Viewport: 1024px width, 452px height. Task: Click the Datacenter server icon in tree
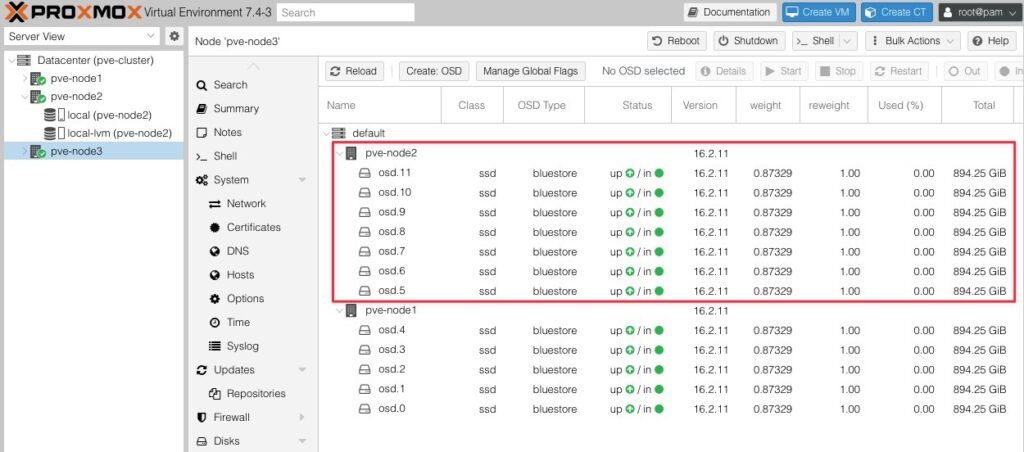coord(24,60)
